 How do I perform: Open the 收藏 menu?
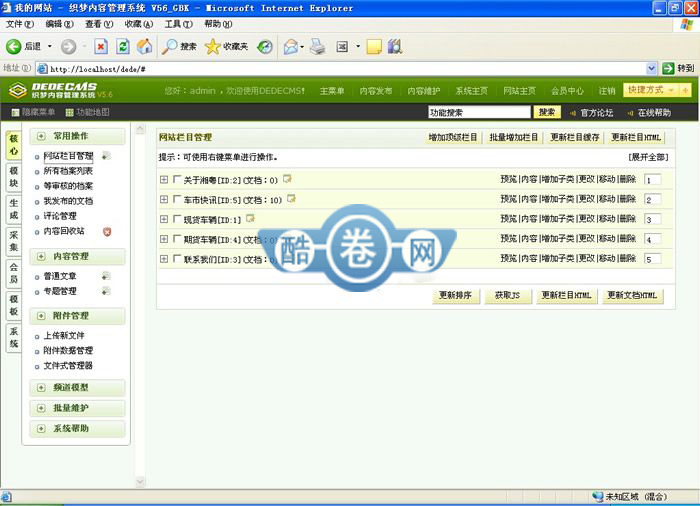[x=139, y=24]
